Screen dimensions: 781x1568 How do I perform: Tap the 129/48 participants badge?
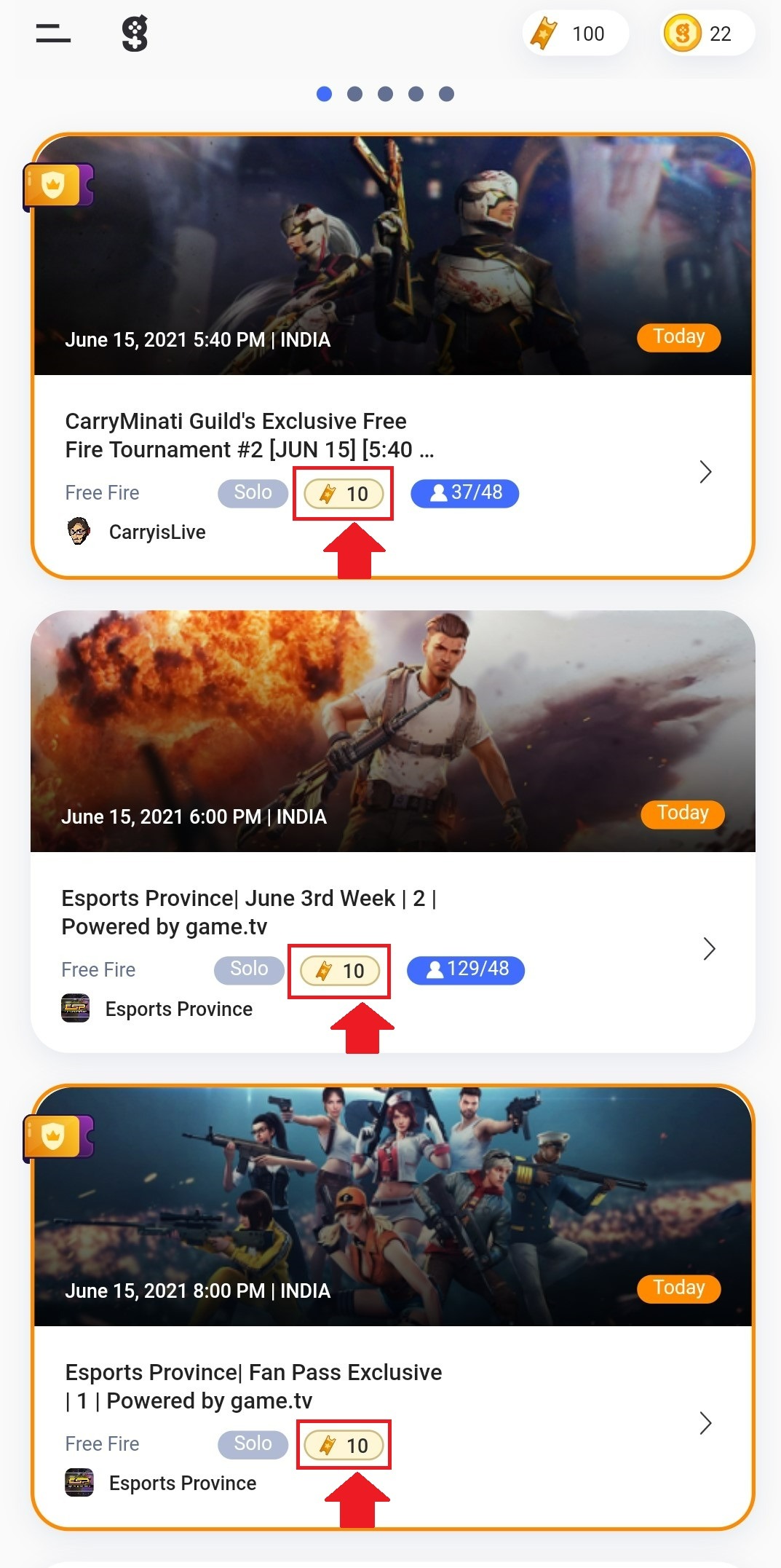(x=465, y=970)
